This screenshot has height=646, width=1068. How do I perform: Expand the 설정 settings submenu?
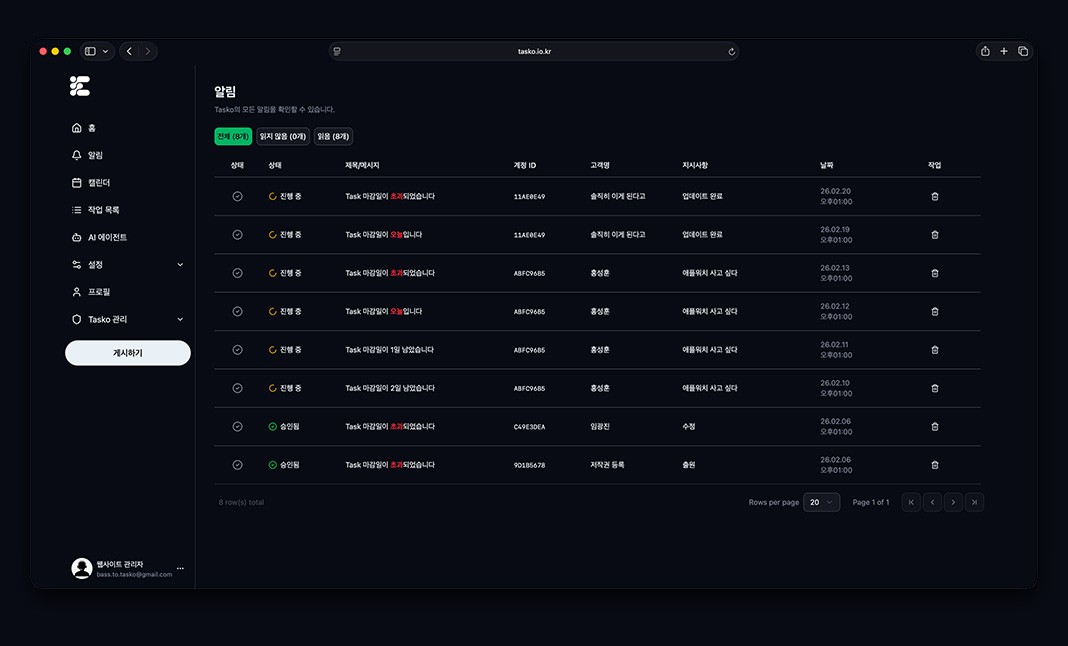pyautogui.click(x=180, y=264)
